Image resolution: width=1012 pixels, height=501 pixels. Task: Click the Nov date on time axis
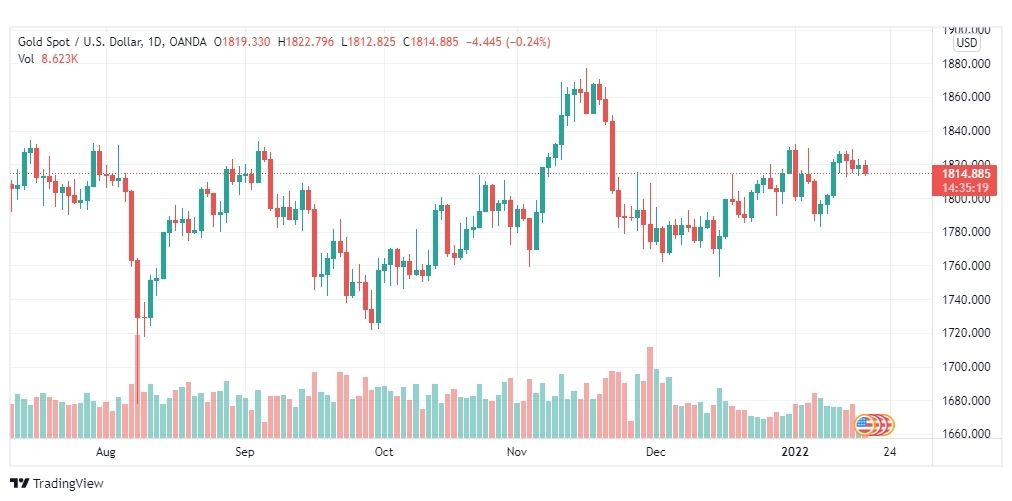click(517, 452)
